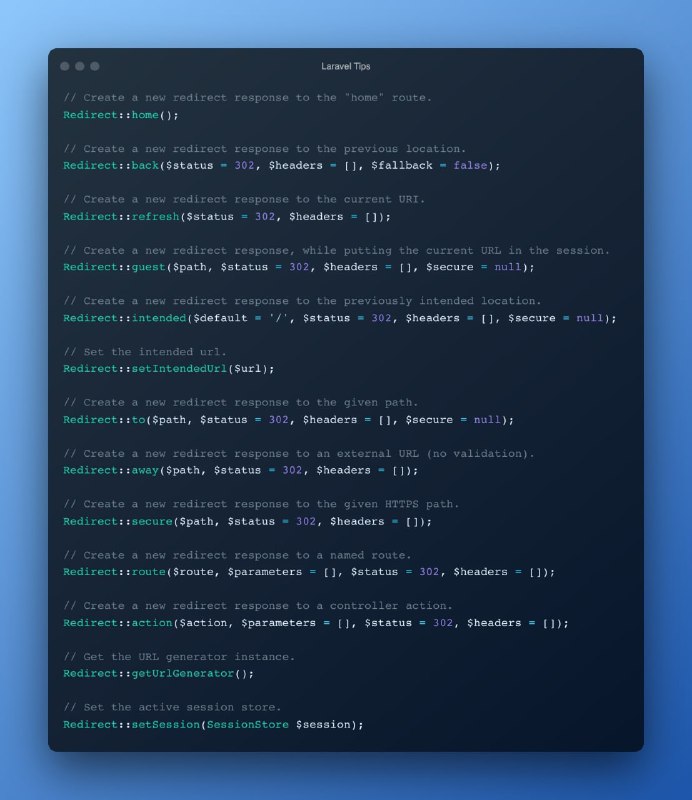This screenshot has width=692, height=800.
Task: Click the Redirect::away code line
Action: pyautogui.click(x=241, y=470)
